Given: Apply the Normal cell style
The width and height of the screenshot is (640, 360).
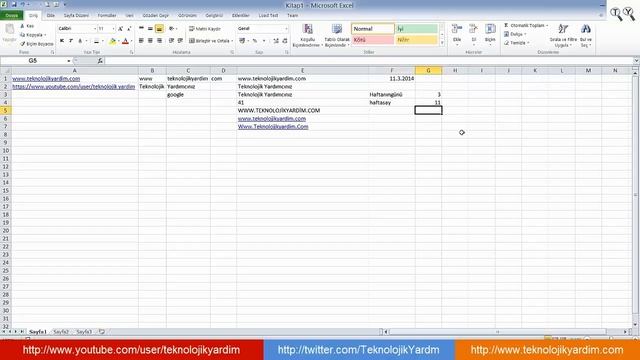Looking at the screenshot, I should click(x=373, y=29).
